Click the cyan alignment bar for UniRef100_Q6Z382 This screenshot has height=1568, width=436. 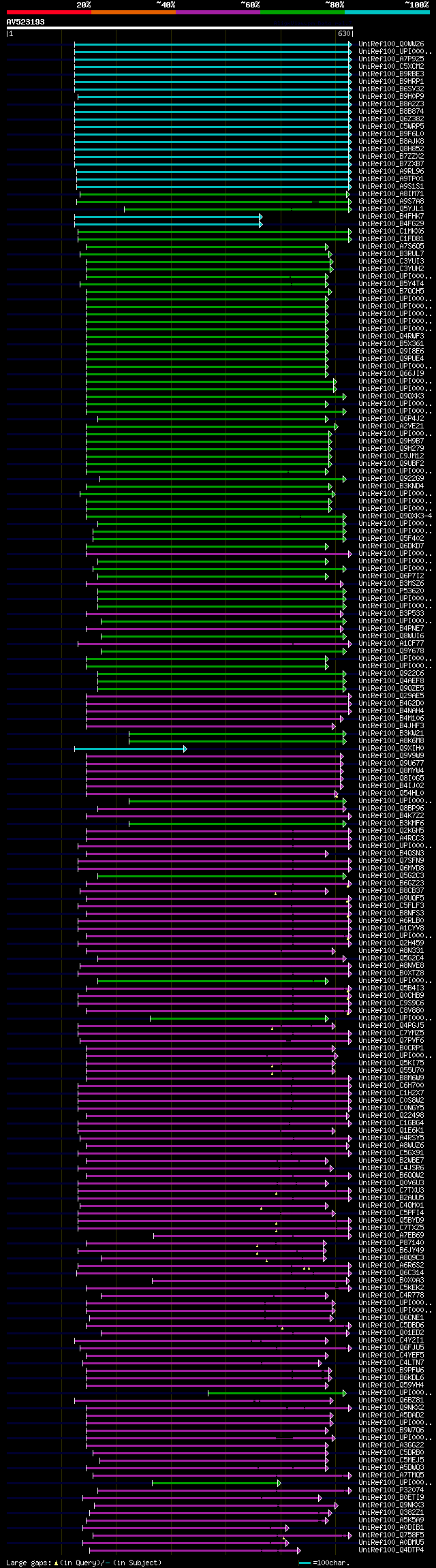[213, 119]
